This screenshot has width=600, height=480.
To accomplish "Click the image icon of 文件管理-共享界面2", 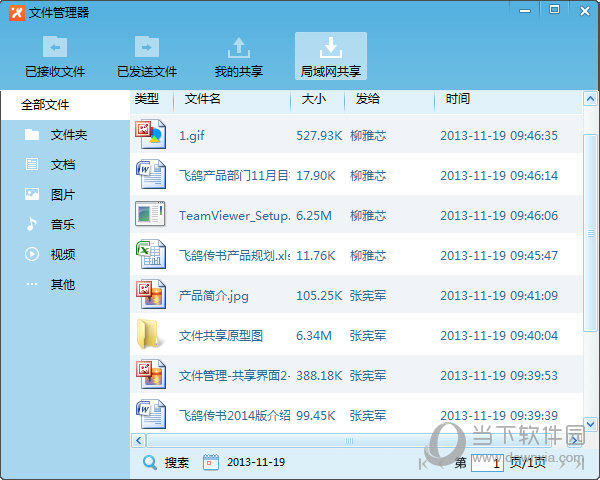I will (x=151, y=374).
